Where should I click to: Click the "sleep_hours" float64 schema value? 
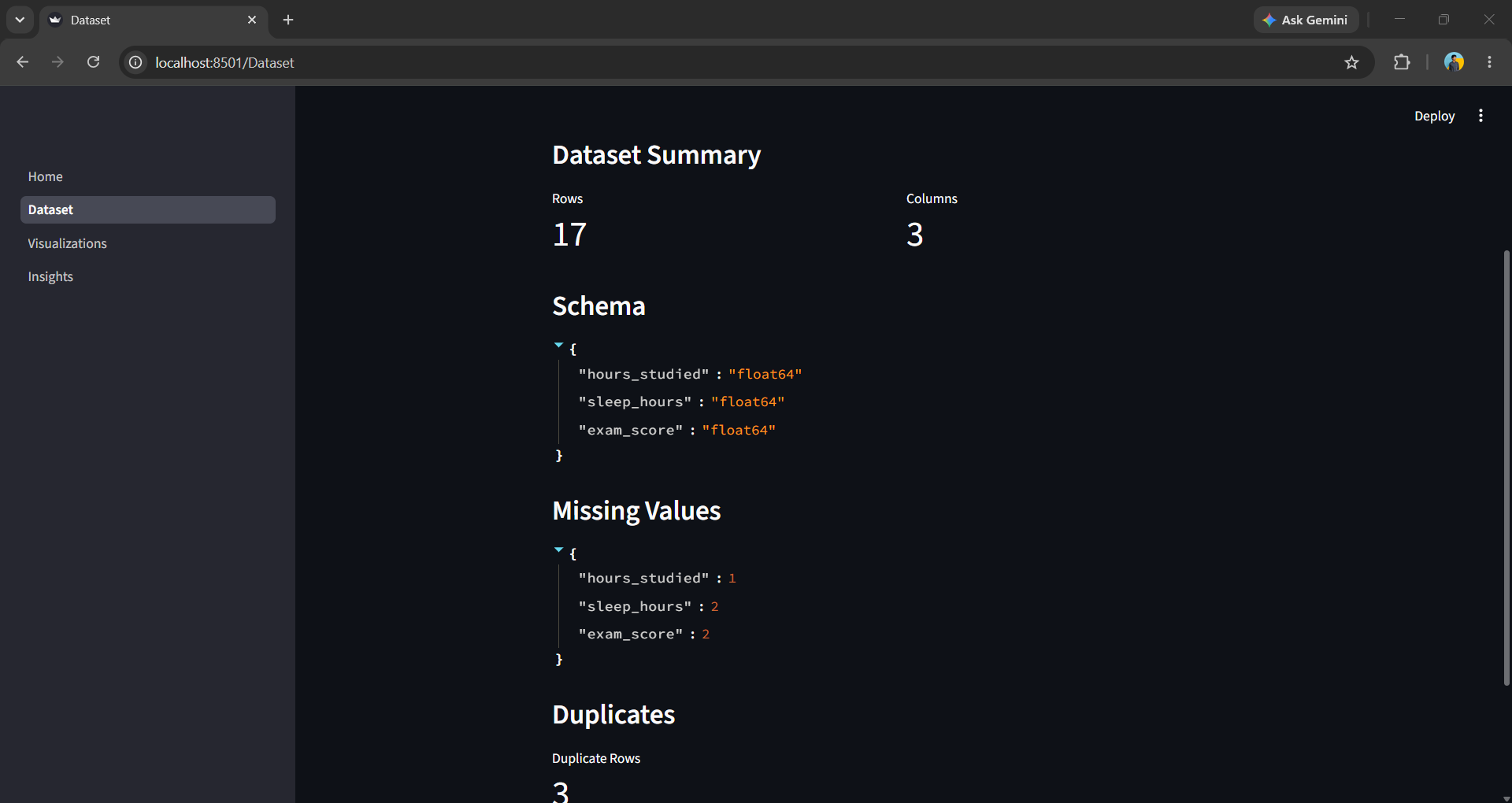[x=748, y=401]
